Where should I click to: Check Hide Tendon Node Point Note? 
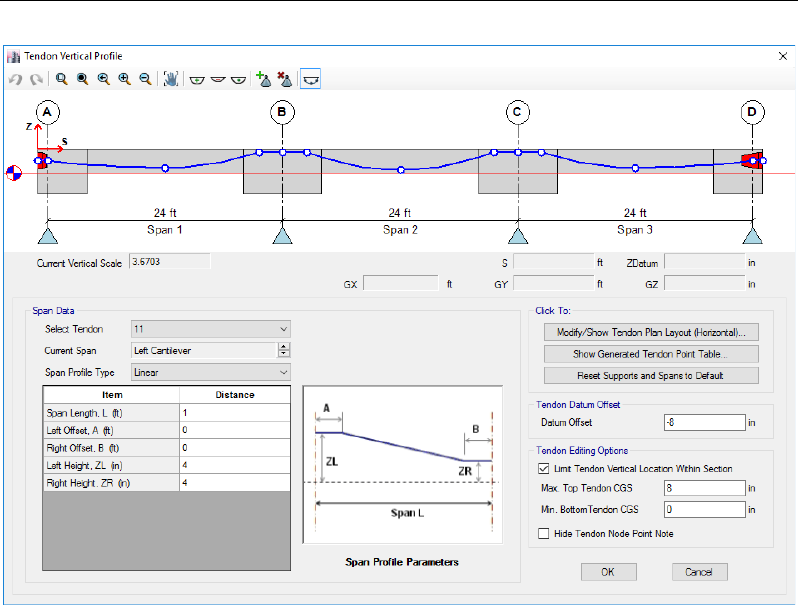(x=544, y=534)
